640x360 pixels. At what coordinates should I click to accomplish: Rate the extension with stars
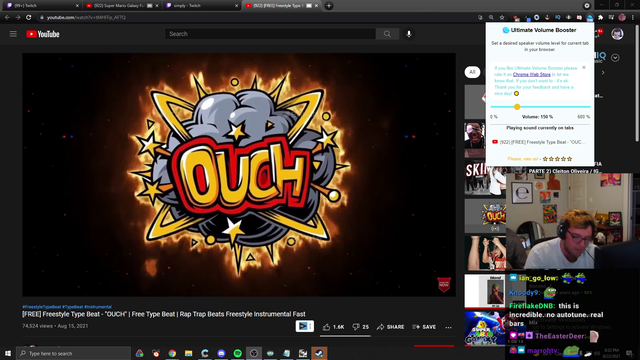tap(557, 159)
